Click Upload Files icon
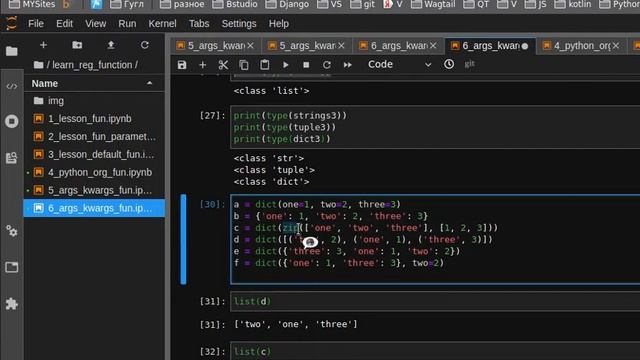This screenshot has height=360, width=640. click(111, 45)
